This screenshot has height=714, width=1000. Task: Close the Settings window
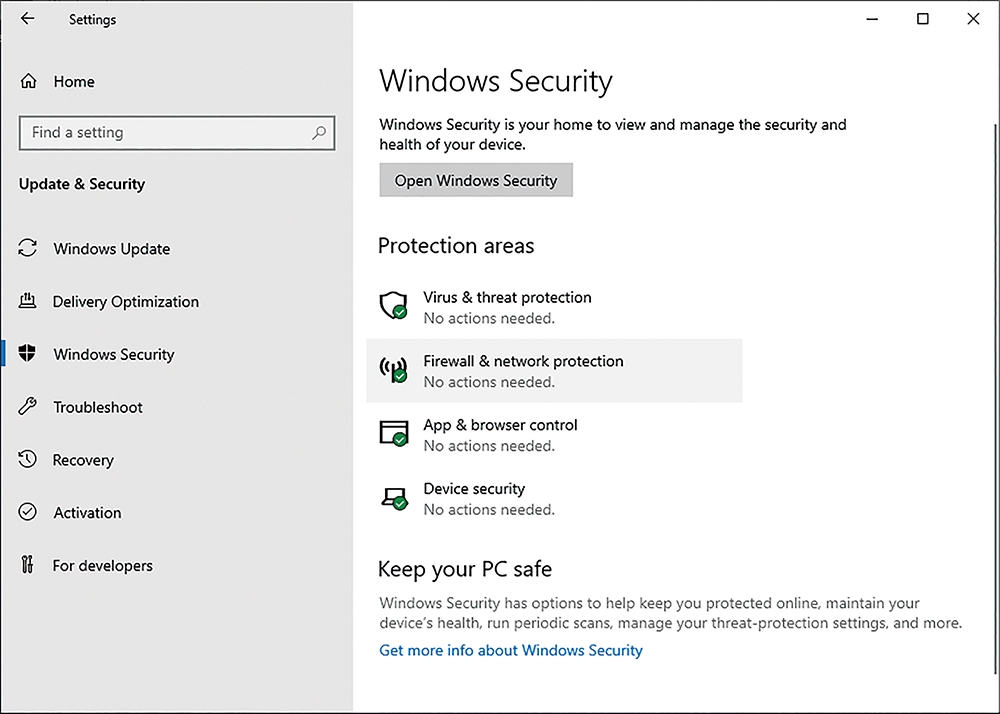click(x=973, y=19)
